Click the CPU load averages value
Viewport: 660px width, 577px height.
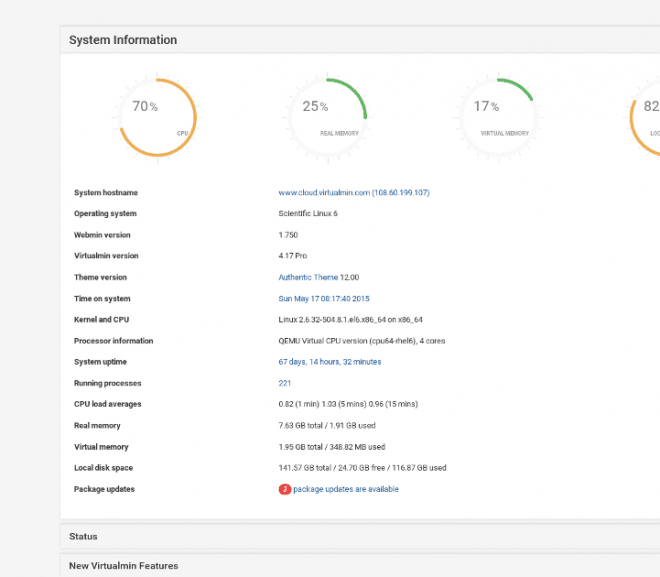tap(348, 404)
